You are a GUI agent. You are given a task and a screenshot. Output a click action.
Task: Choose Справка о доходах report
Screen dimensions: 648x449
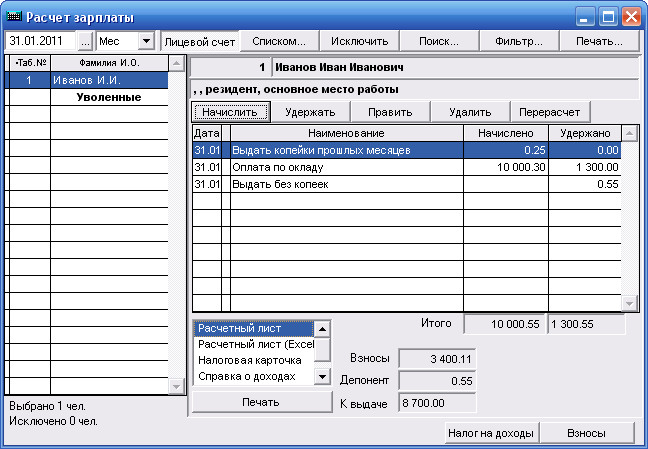(x=254, y=376)
